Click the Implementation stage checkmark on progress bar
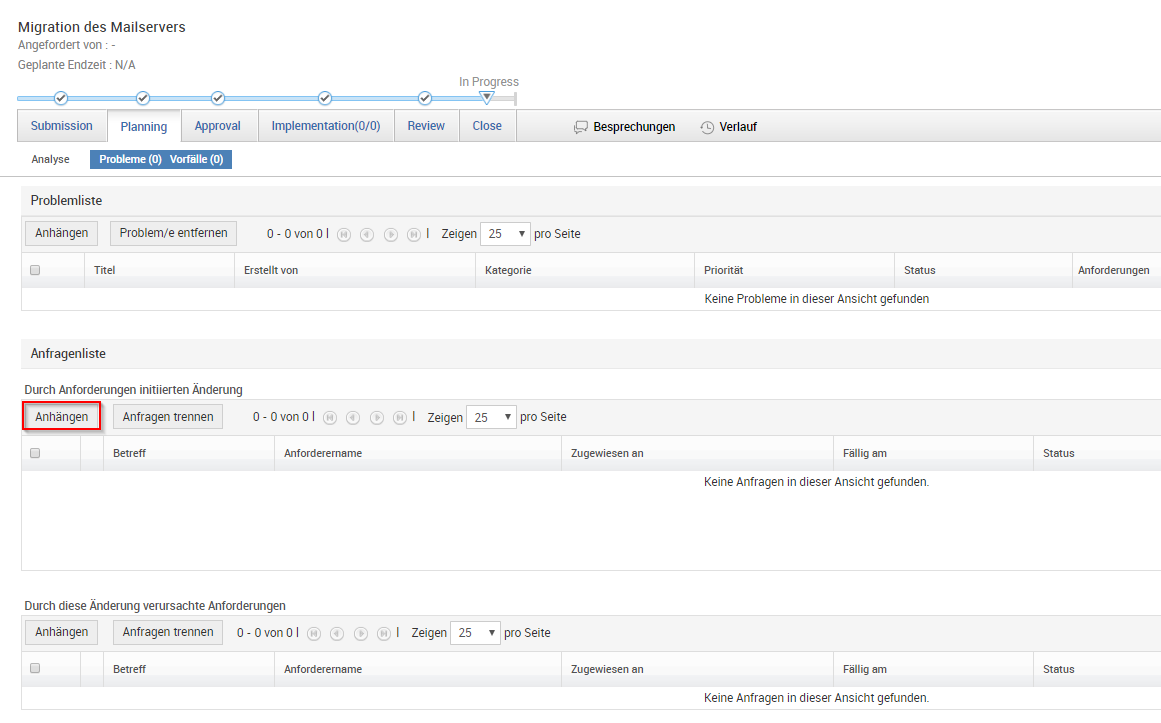 pyautogui.click(x=324, y=98)
